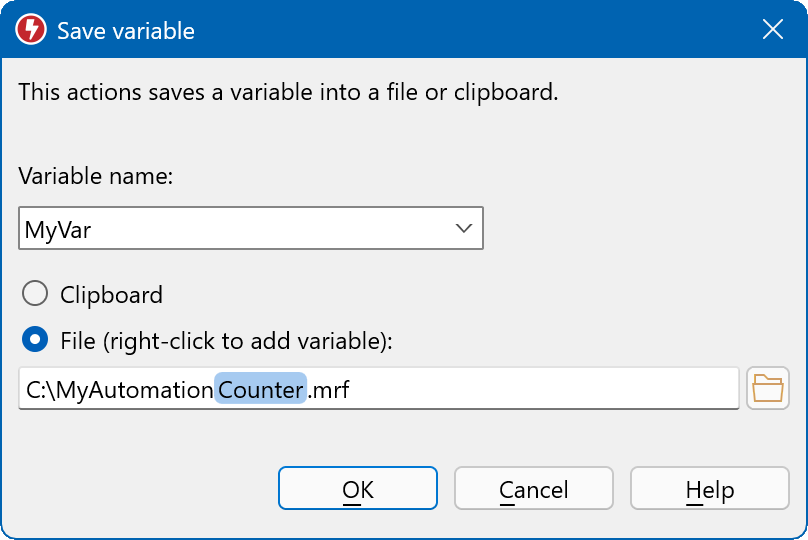The width and height of the screenshot is (808, 540).
Task: Click the .mrf extension in the file path
Action: tap(329, 390)
